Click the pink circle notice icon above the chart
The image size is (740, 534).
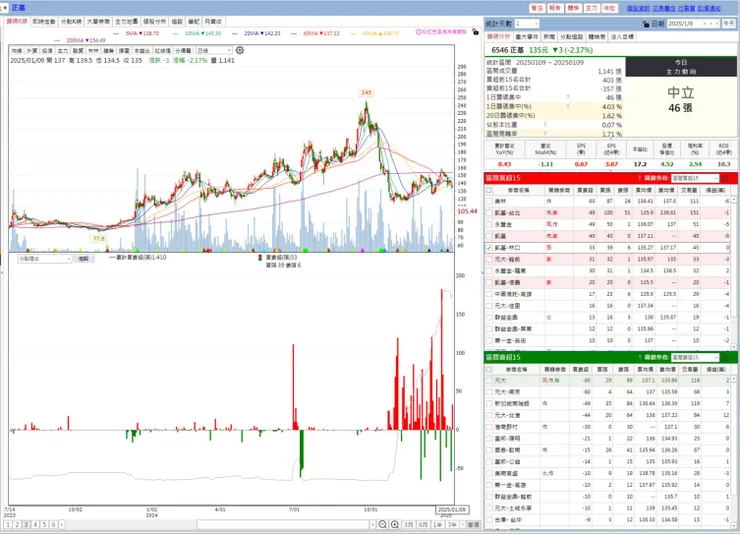(418, 32)
